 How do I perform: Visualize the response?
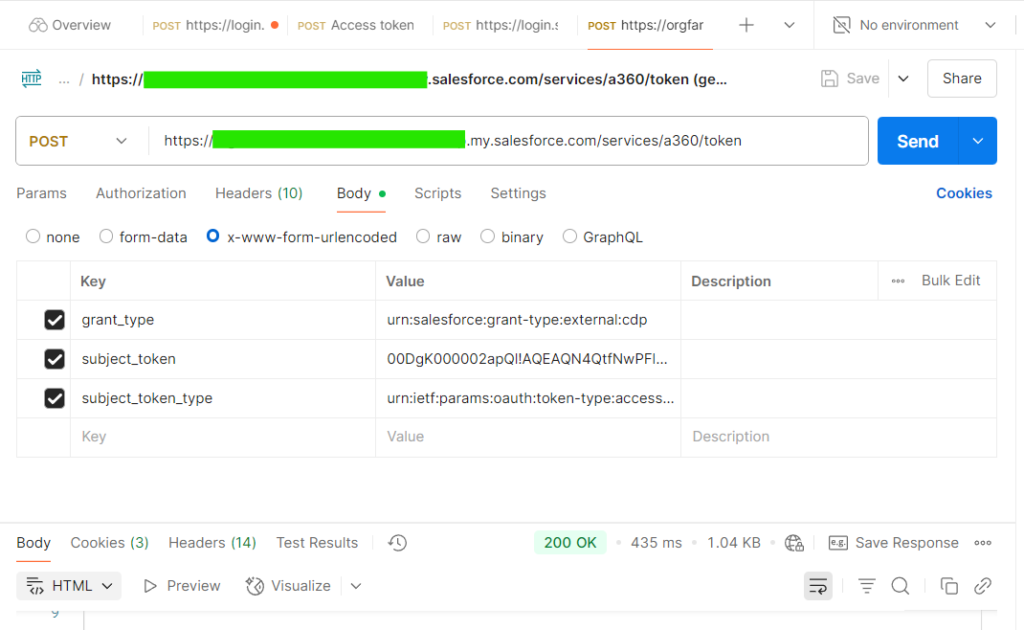click(x=288, y=586)
